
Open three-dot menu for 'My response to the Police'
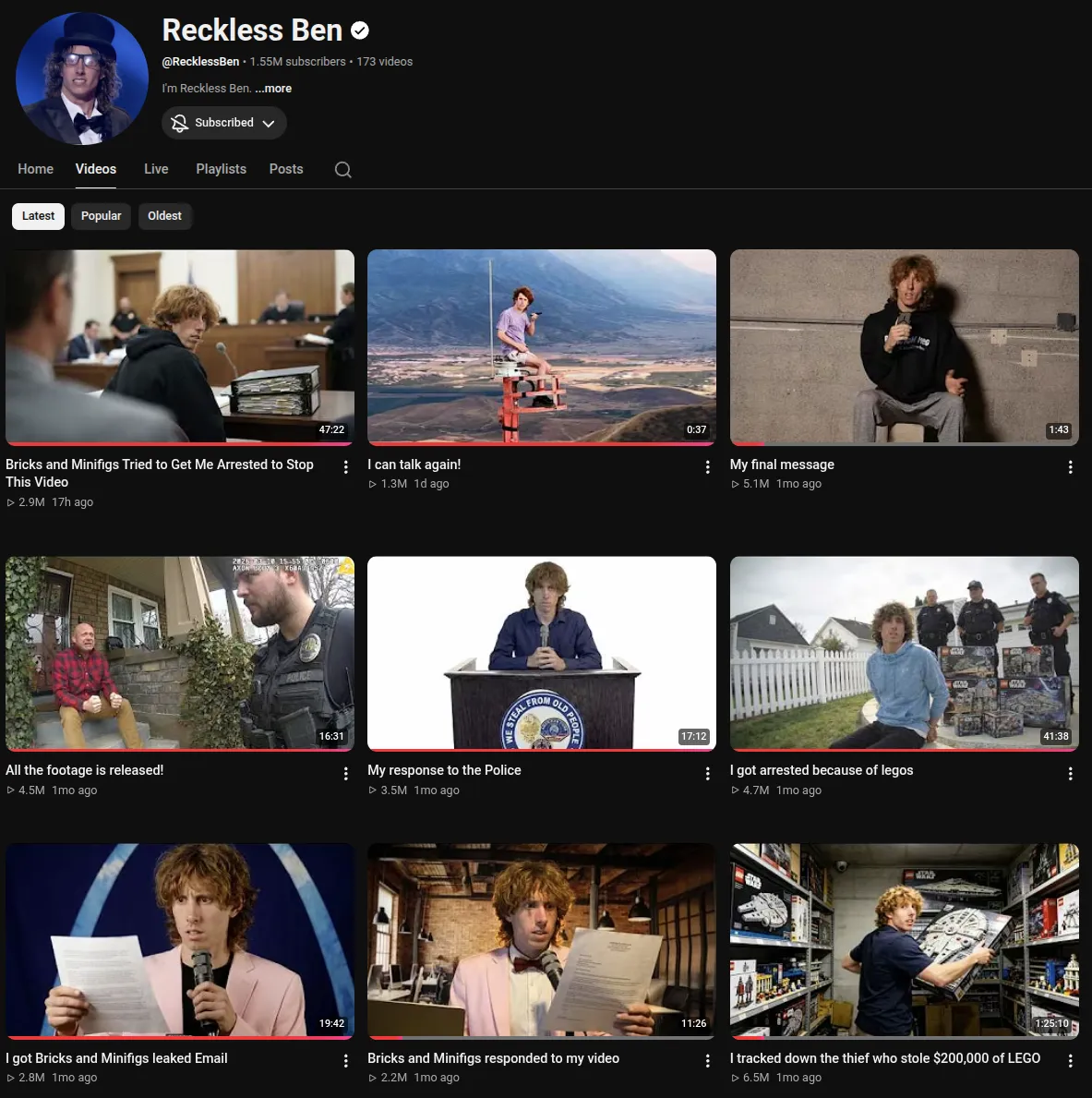coord(708,773)
